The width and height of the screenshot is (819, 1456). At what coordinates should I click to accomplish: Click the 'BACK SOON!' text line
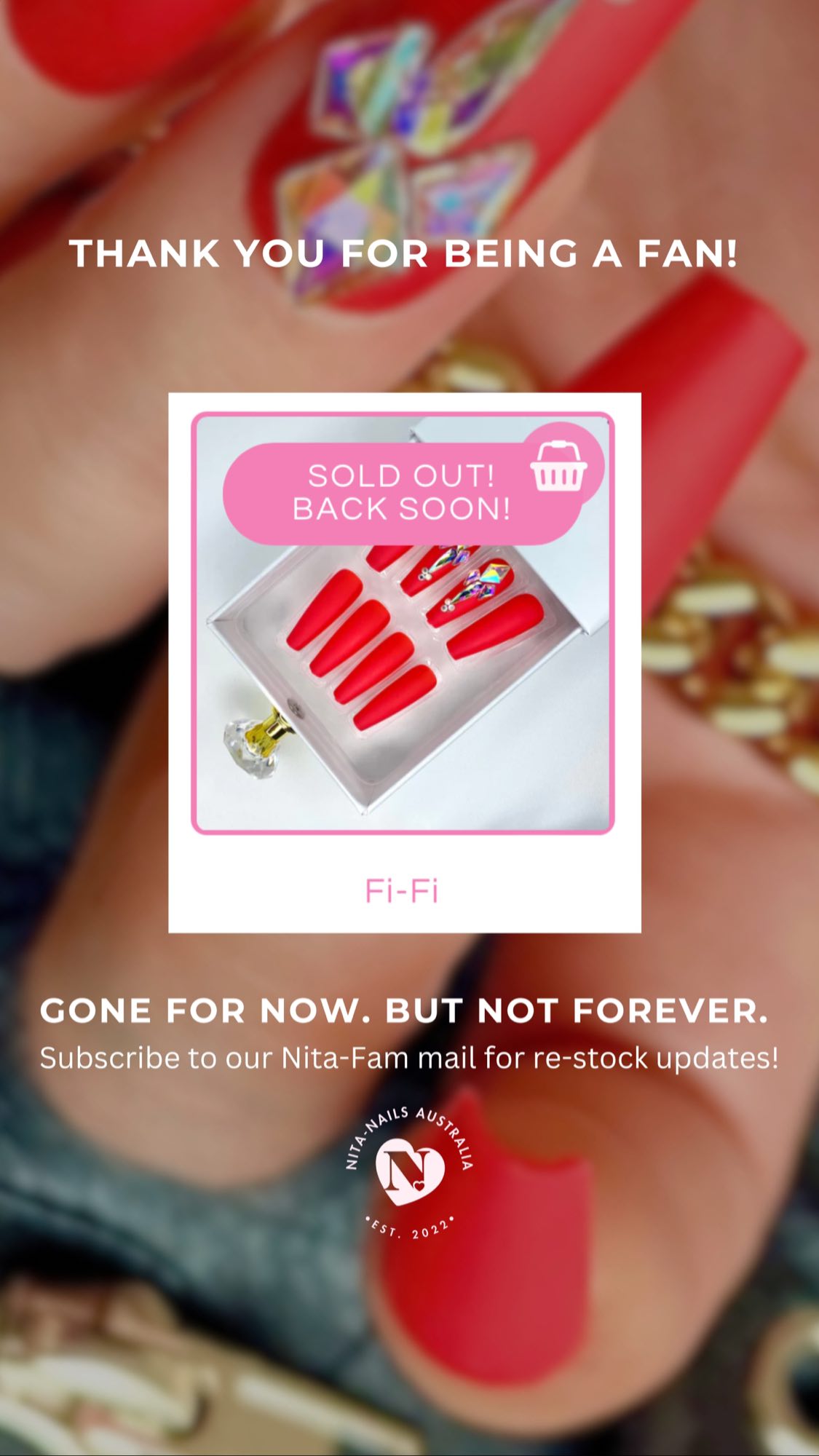(x=401, y=509)
